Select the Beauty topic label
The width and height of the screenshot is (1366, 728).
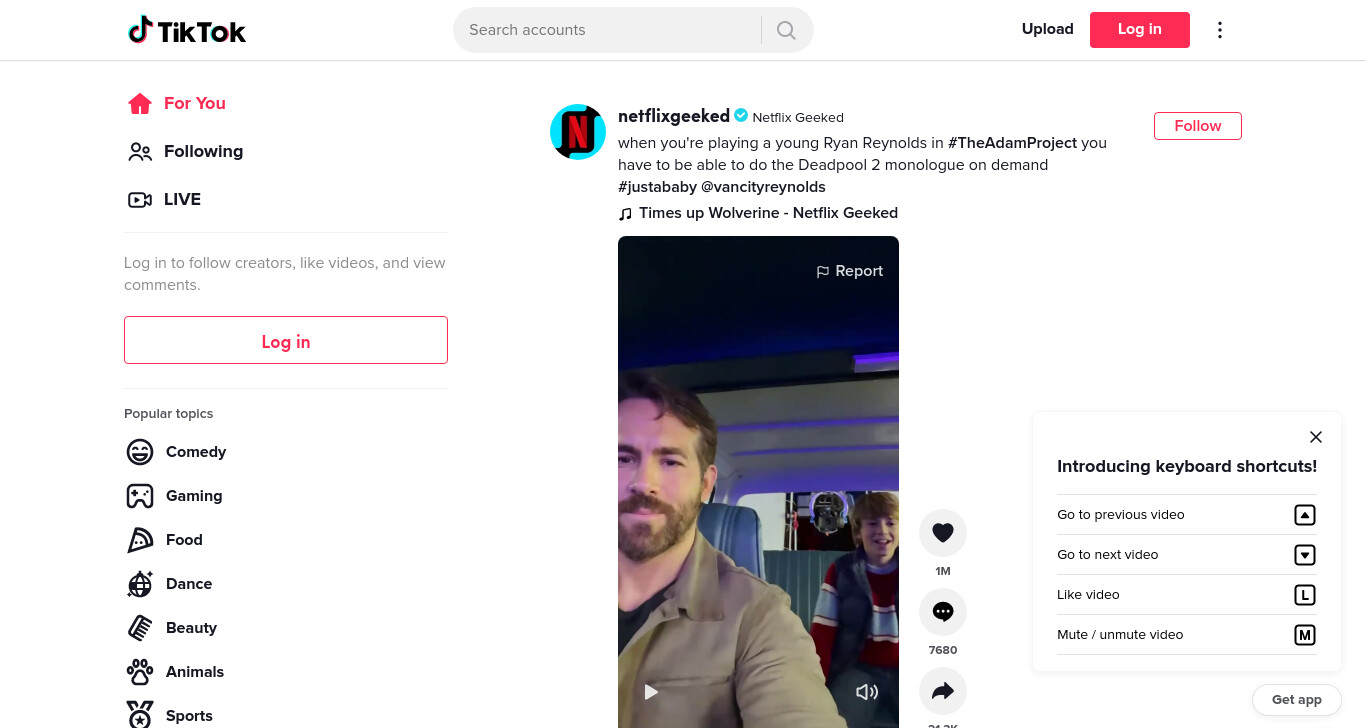point(191,628)
